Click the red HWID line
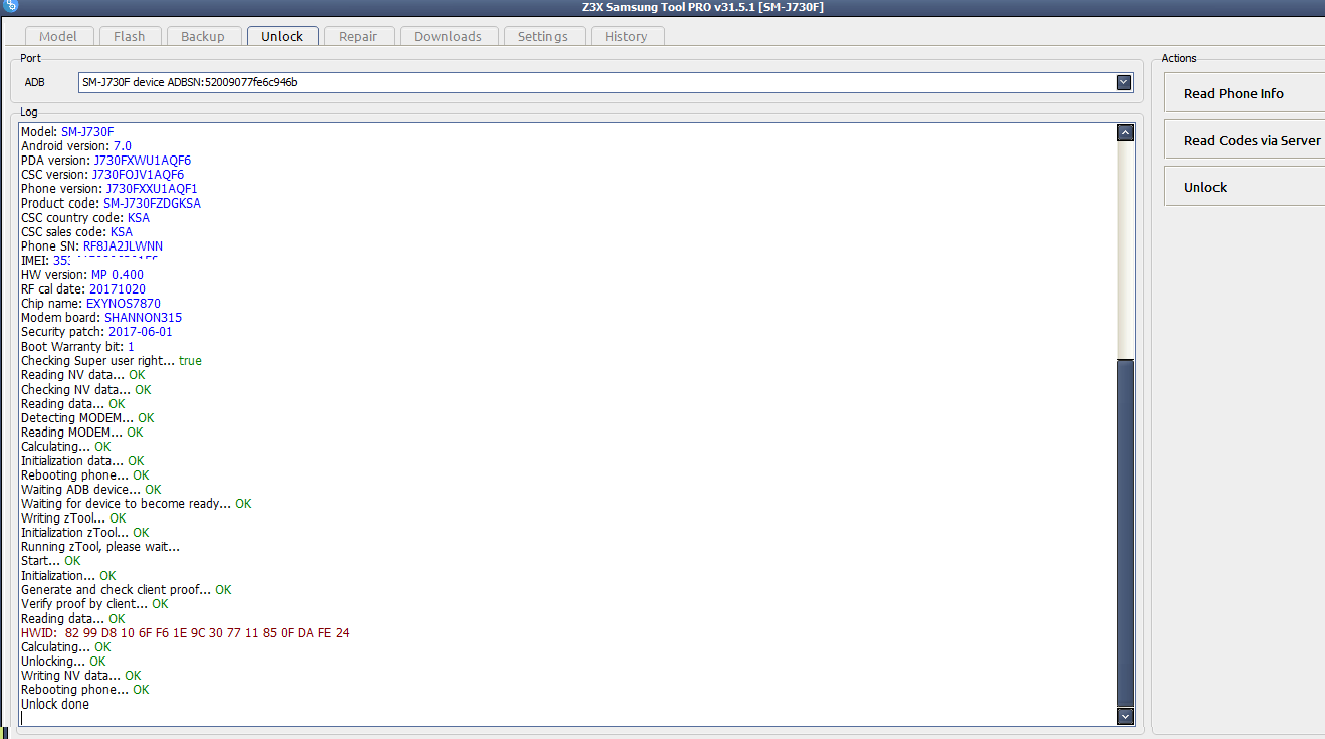The image size is (1325, 739). click(185, 632)
